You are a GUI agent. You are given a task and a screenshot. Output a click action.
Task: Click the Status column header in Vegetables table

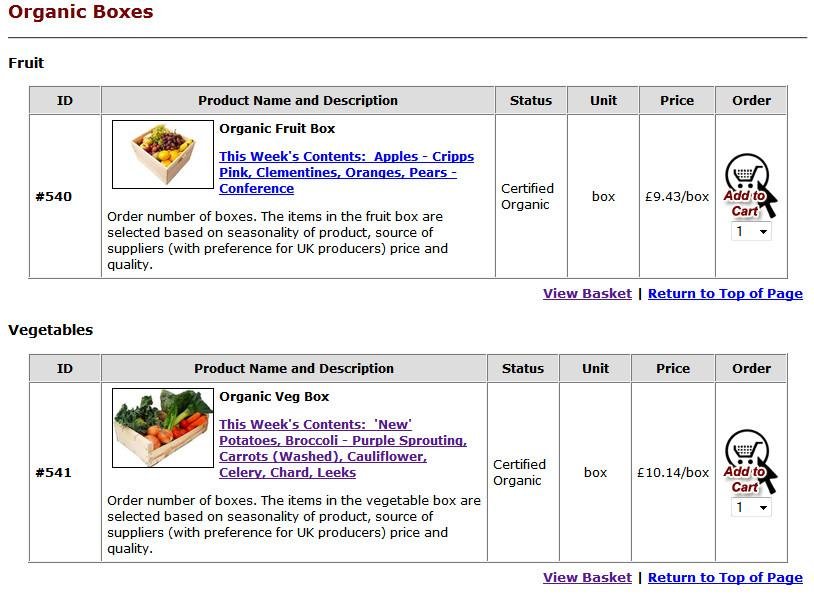click(522, 368)
